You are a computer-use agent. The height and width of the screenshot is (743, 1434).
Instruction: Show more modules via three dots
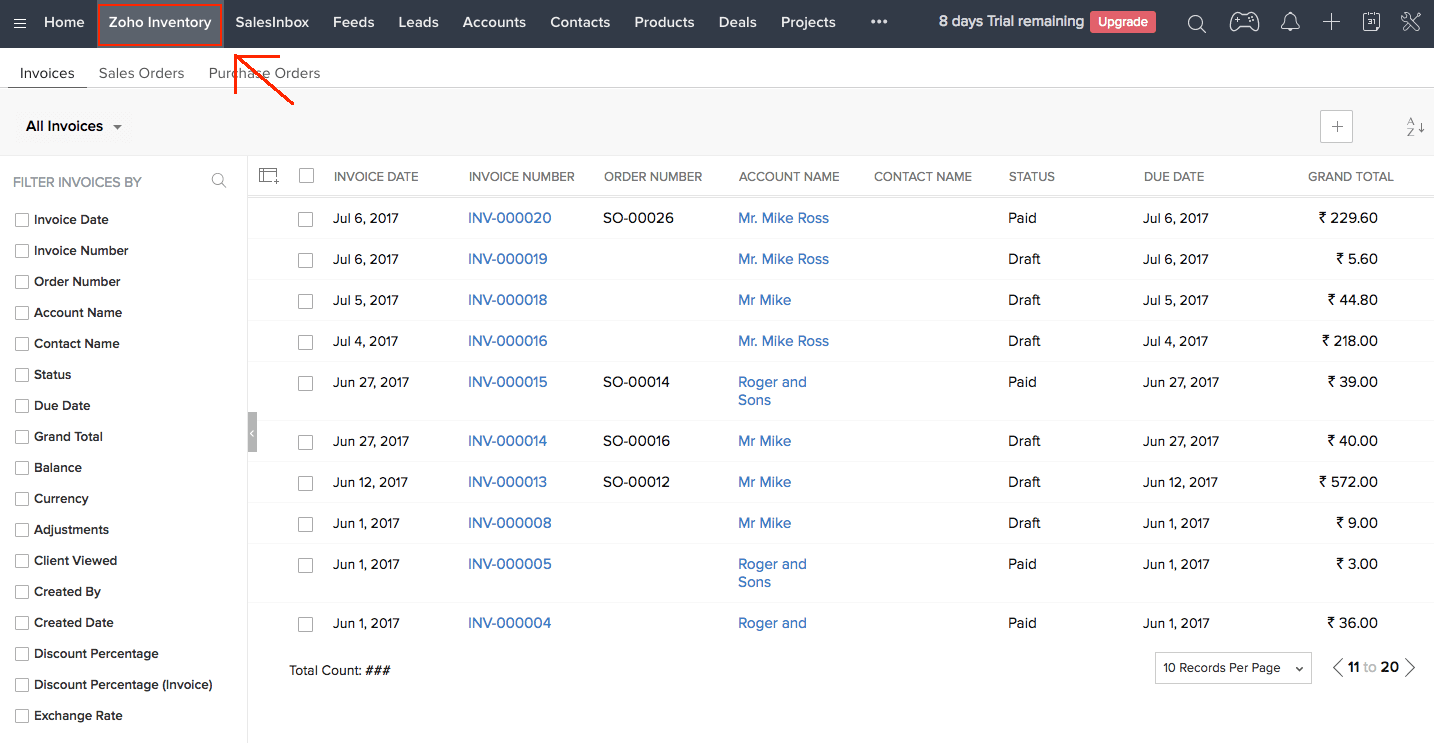879,22
